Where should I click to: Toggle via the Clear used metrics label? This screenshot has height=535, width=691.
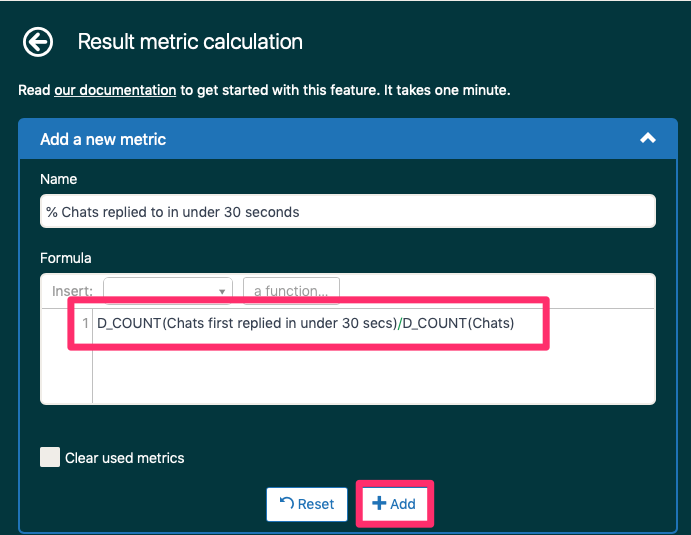tap(125, 458)
